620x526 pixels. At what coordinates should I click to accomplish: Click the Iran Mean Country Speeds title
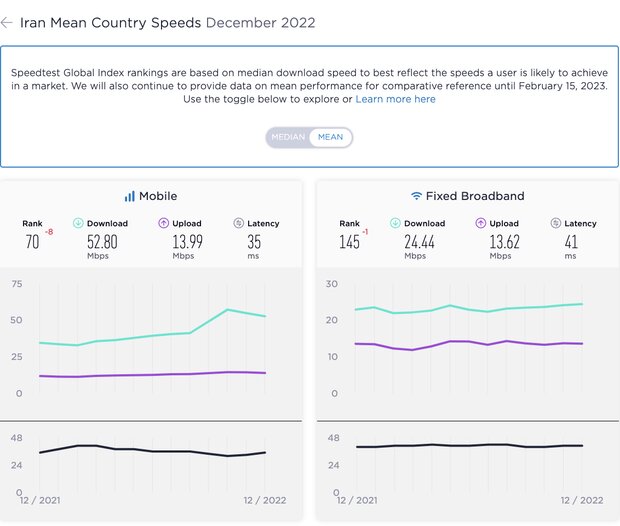pyautogui.click(x=110, y=22)
